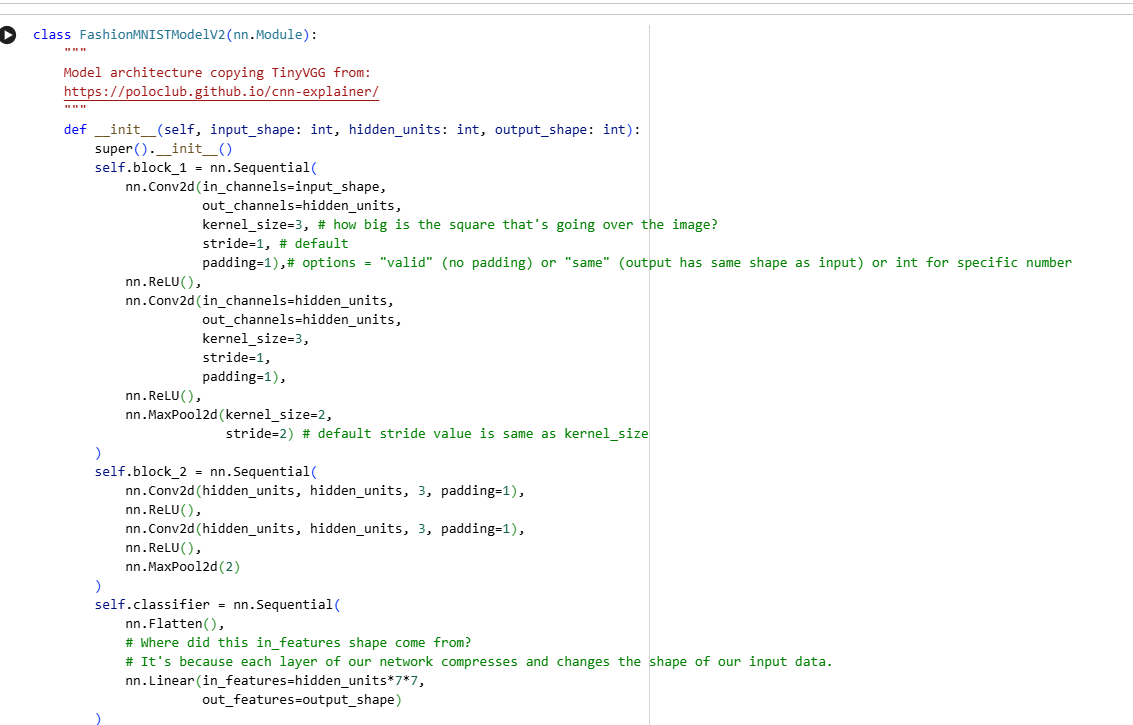Click out_features=output_shape argument
The width and height of the screenshot is (1133, 725).
coord(301,700)
